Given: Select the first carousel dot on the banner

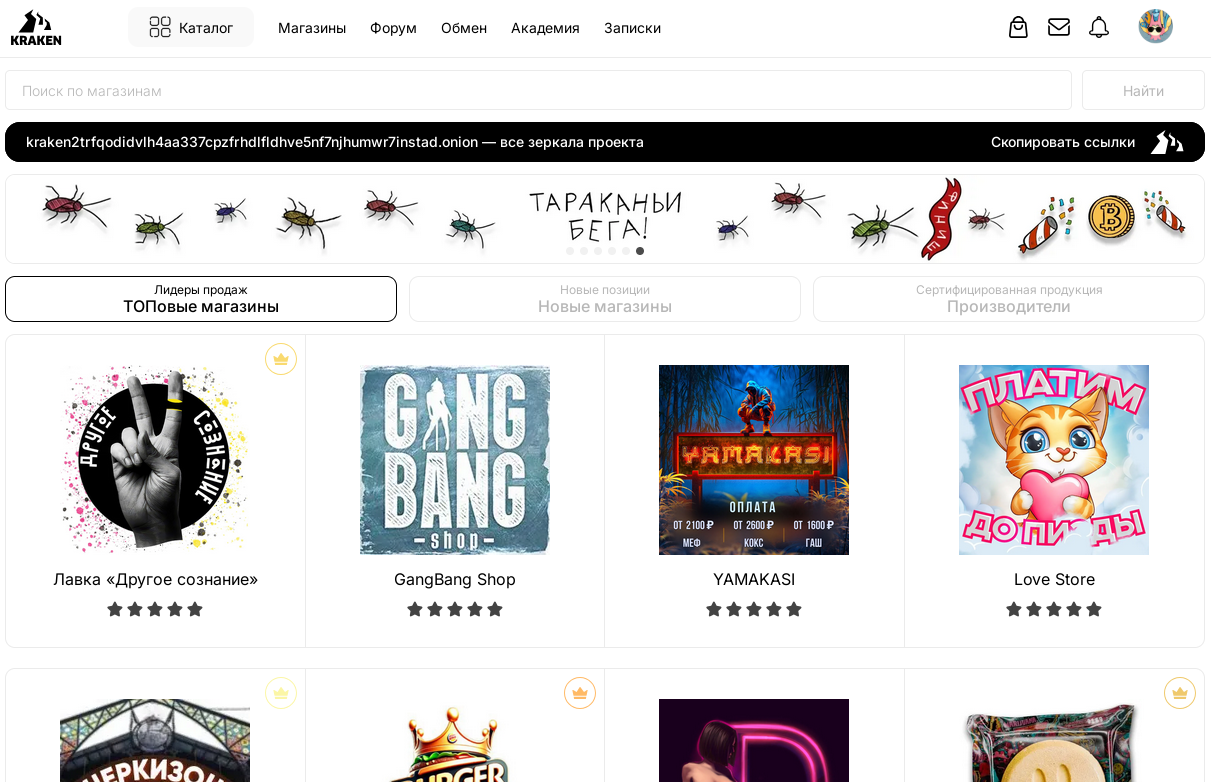Looking at the screenshot, I should click(570, 251).
